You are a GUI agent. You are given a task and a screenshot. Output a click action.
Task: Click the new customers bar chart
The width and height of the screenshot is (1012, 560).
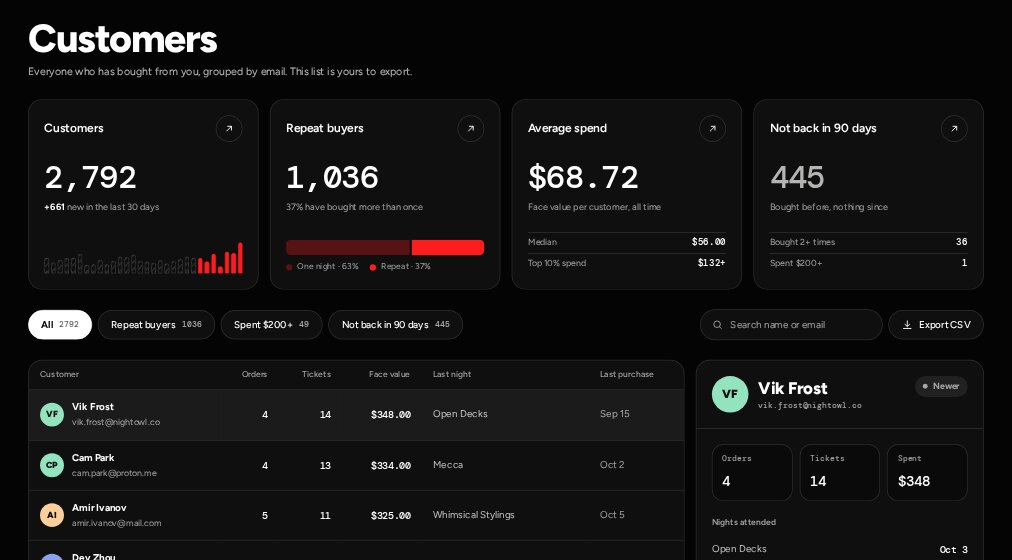tap(143, 258)
